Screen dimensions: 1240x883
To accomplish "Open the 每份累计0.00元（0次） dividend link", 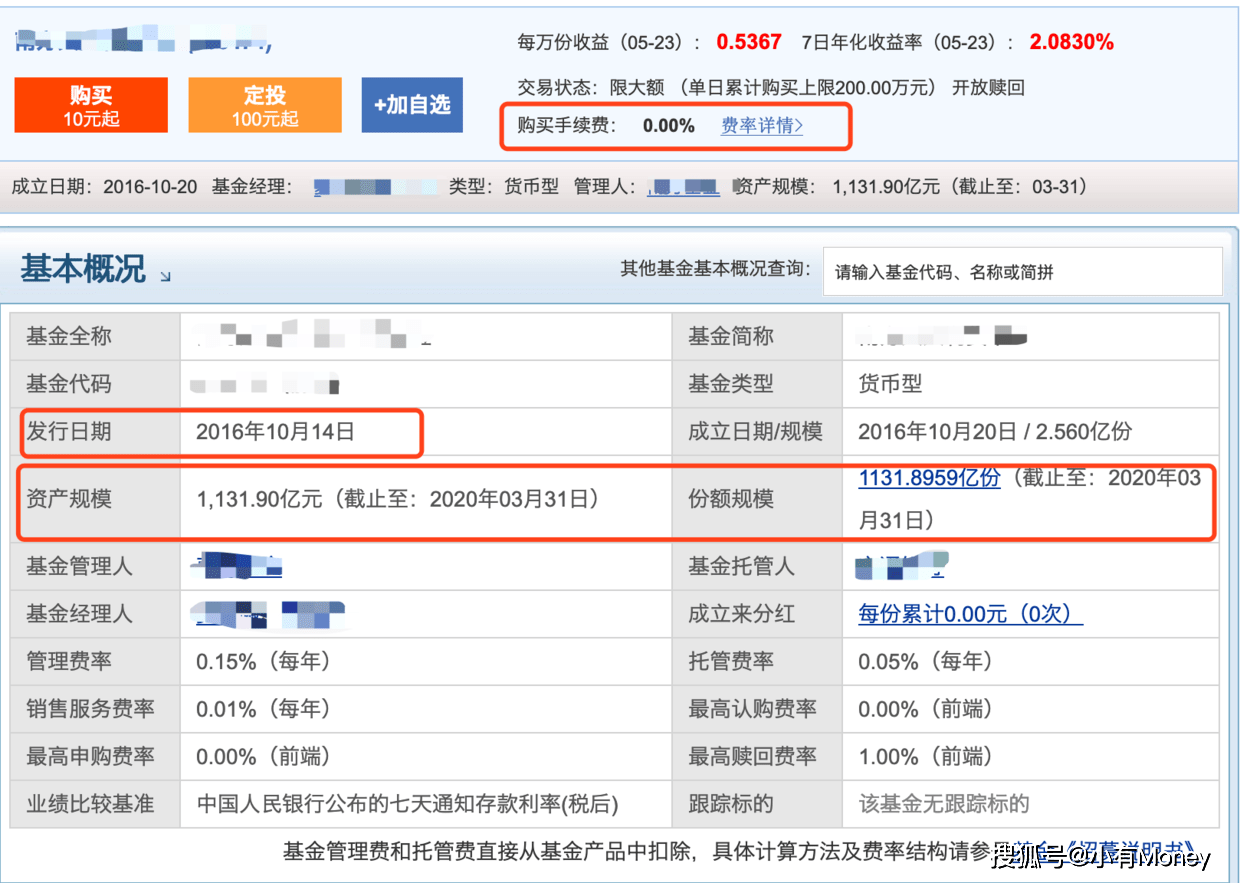I will pos(970,614).
